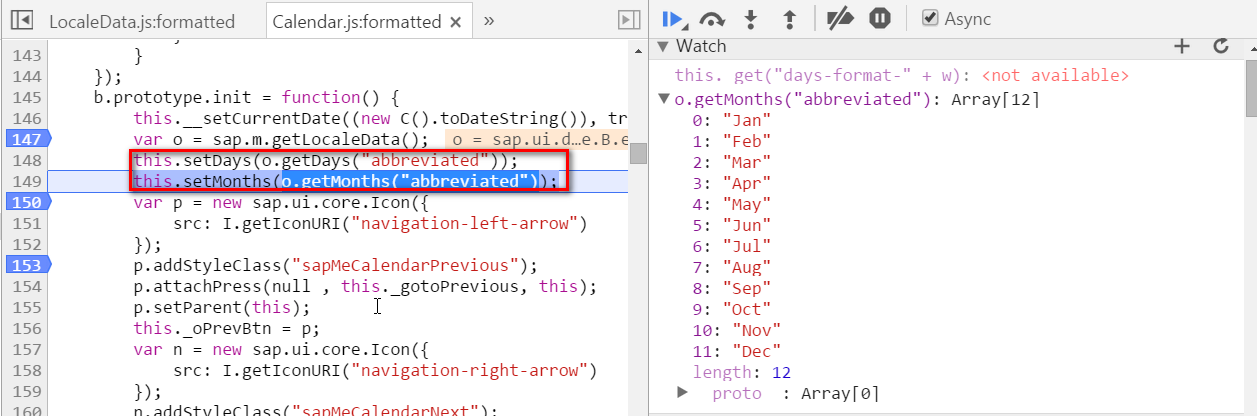The height and width of the screenshot is (416, 1257).
Task: Refresh watch expressions
Action: (1220, 46)
